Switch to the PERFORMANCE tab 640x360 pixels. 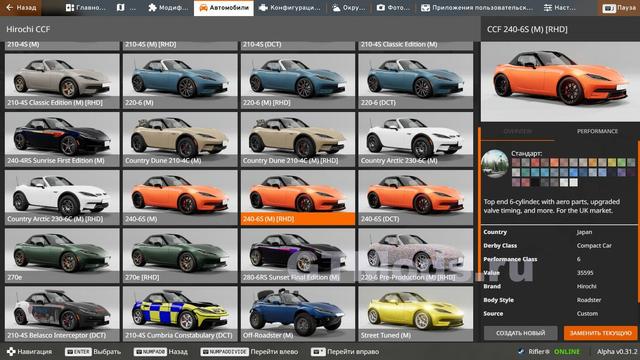coord(597,131)
